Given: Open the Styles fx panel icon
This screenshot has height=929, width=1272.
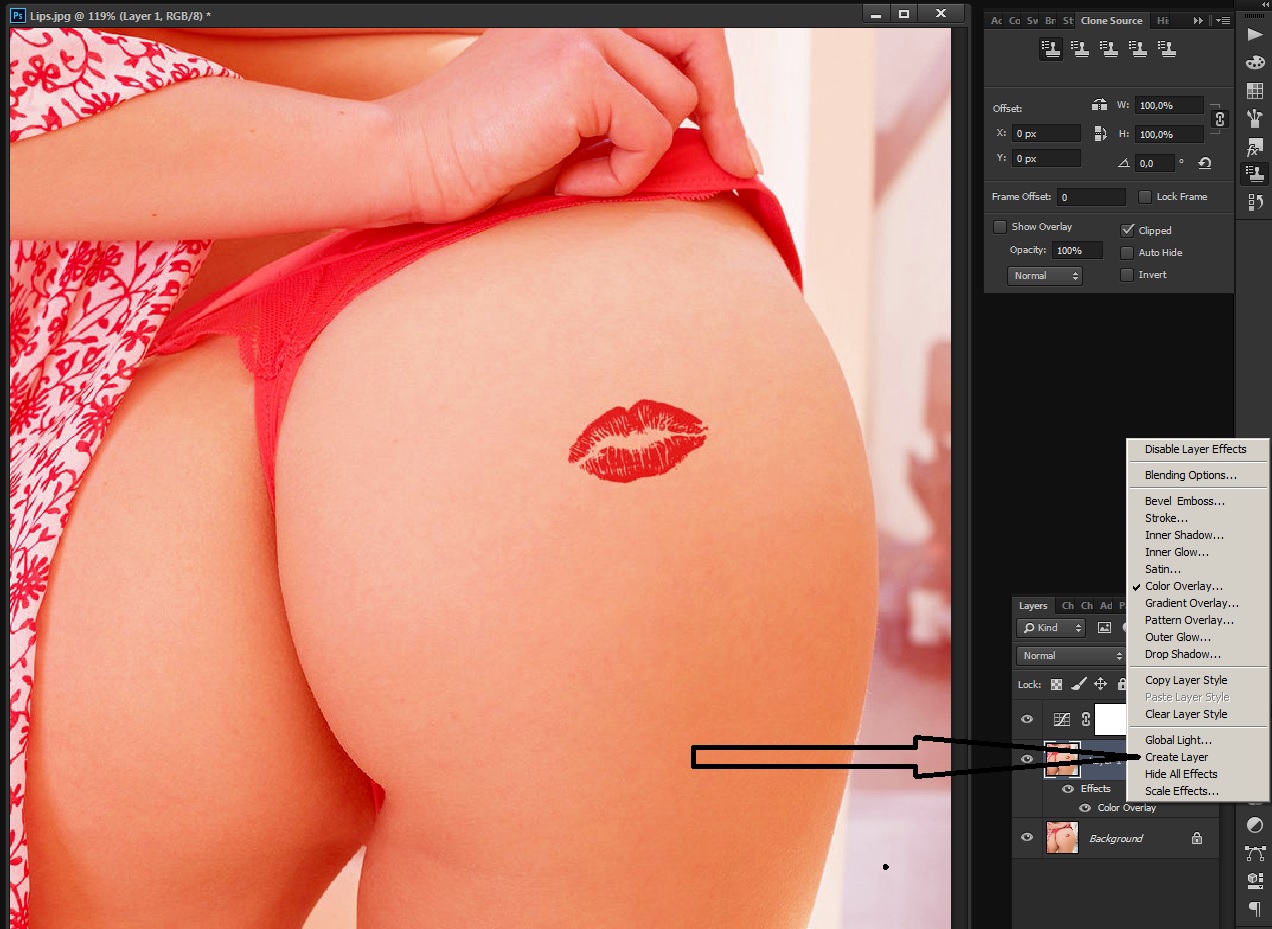Looking at the screenshot, I should click(1254, 147).
